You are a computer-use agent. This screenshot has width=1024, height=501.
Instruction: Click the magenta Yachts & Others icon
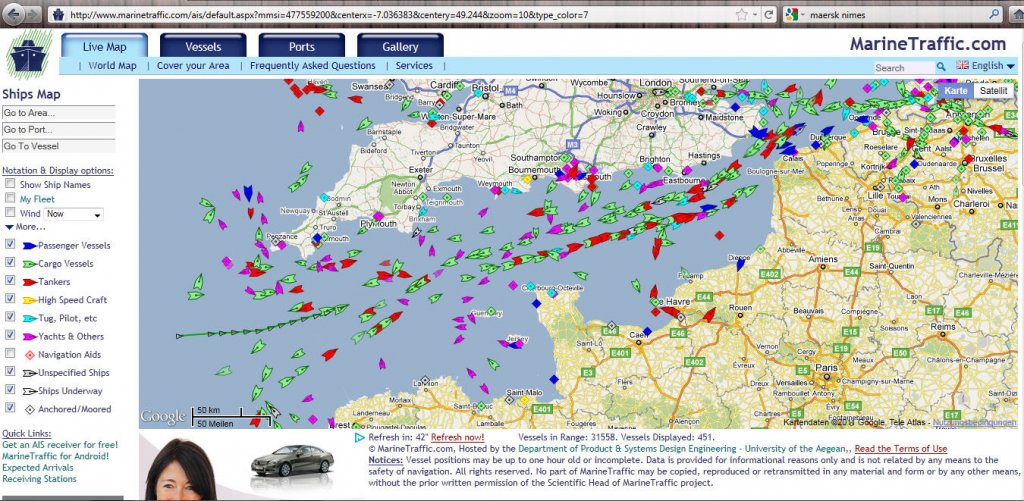click(x=29, y=336)
